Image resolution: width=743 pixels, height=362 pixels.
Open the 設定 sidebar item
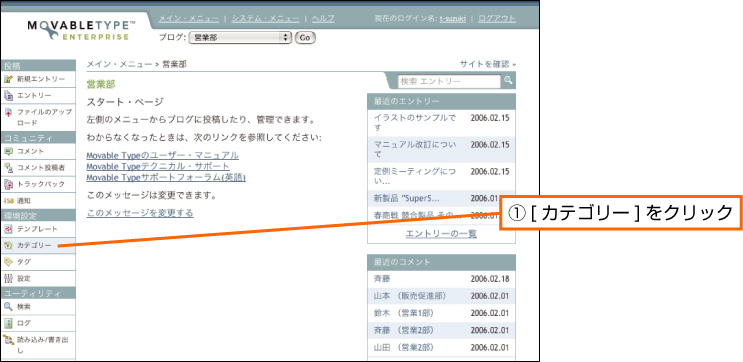37,278
